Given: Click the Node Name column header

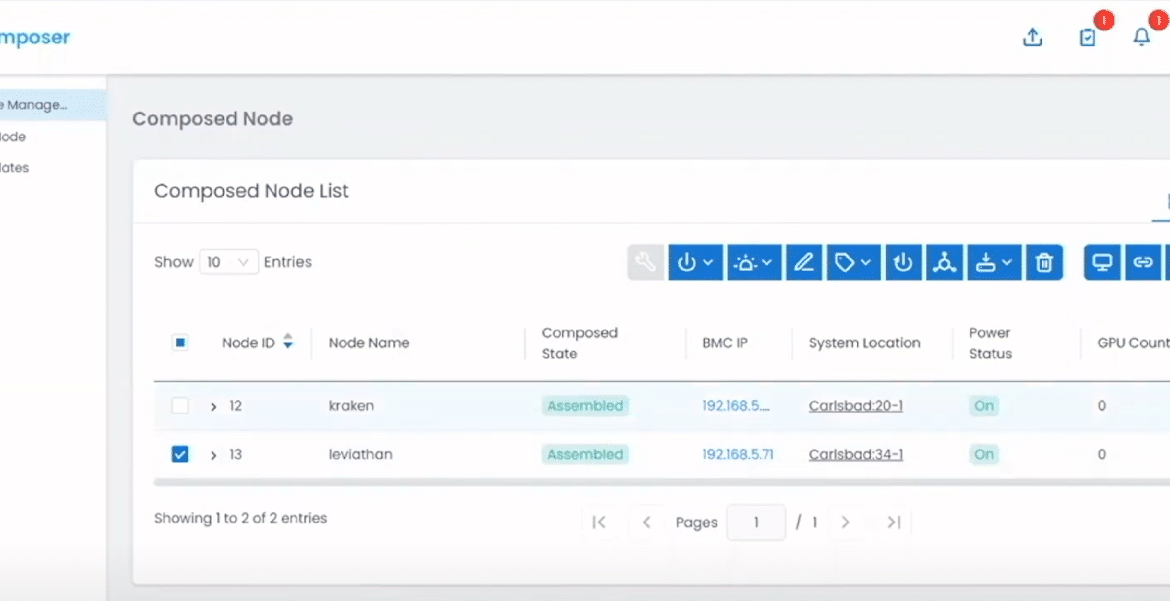Looking at the screenshot, I should (369, 343).
